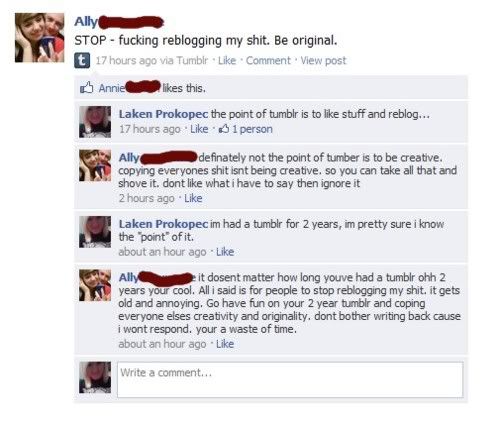Click the 'Write a comment...' field

290,380
